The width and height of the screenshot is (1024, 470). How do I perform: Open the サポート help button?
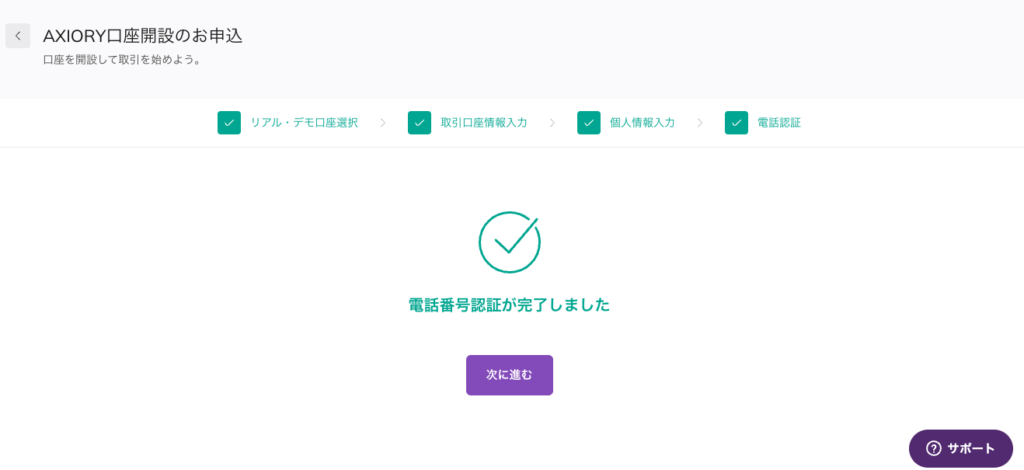960,448
